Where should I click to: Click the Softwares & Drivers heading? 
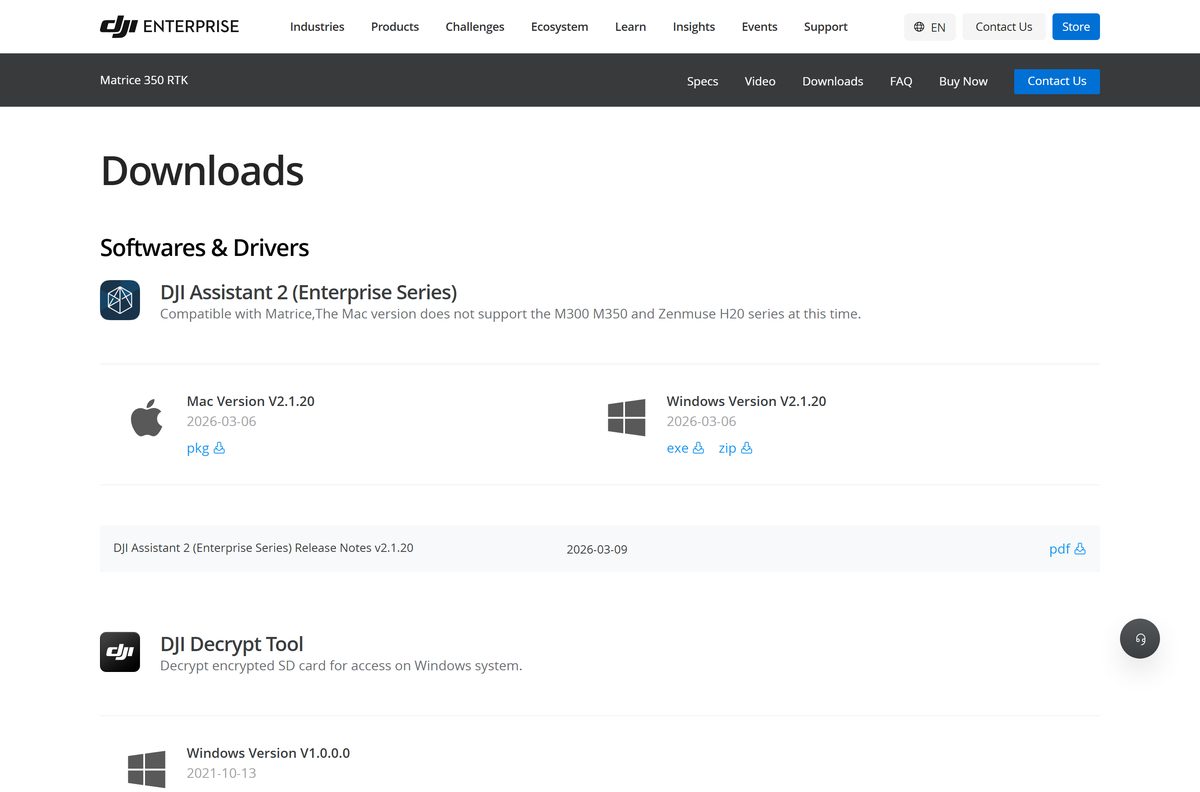205,248
